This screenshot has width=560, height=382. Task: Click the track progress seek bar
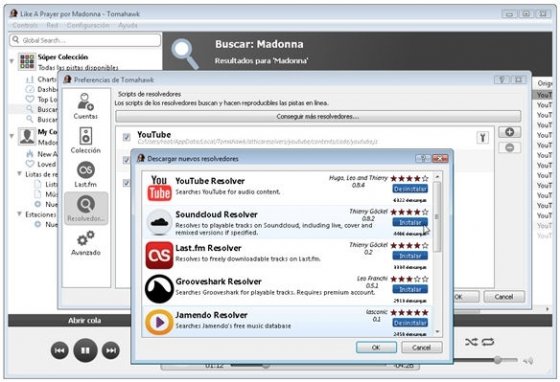tap(308, 365)
